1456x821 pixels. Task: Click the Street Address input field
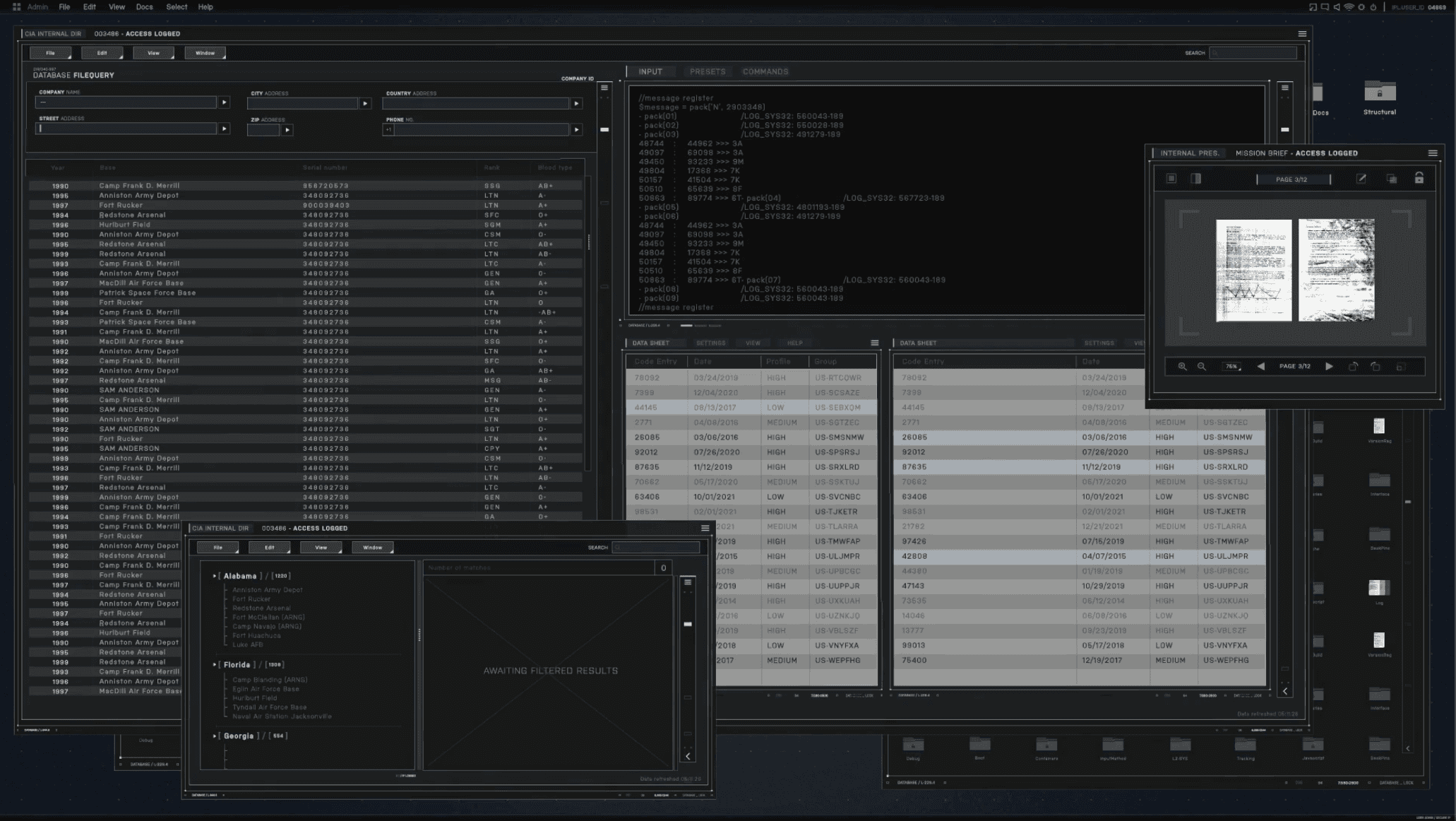pos(126,129)
